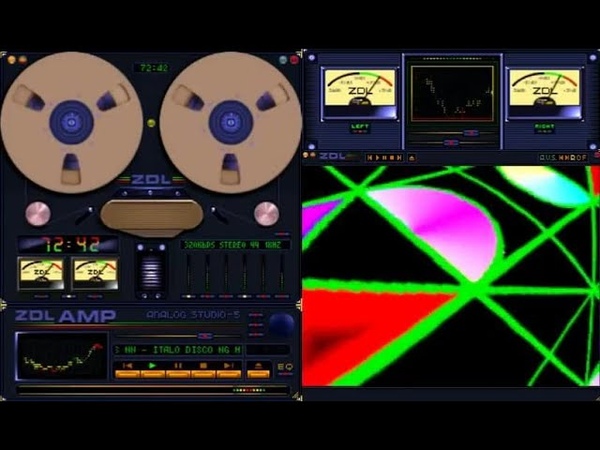Click the left tape reel hub

[71, 122]
